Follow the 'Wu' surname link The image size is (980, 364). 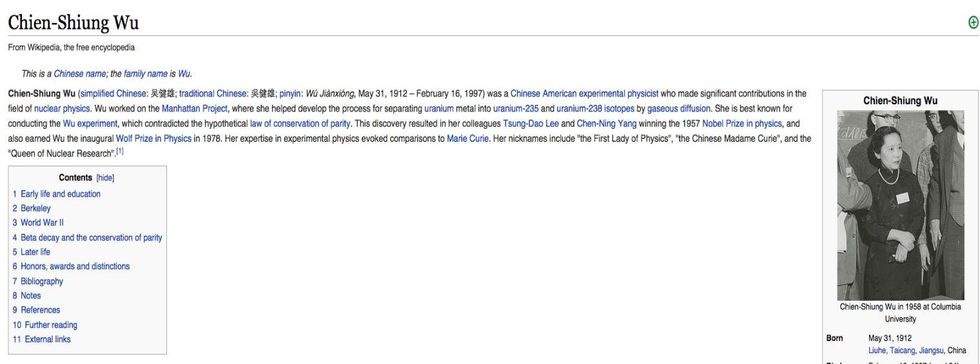[x=184, y=74]
